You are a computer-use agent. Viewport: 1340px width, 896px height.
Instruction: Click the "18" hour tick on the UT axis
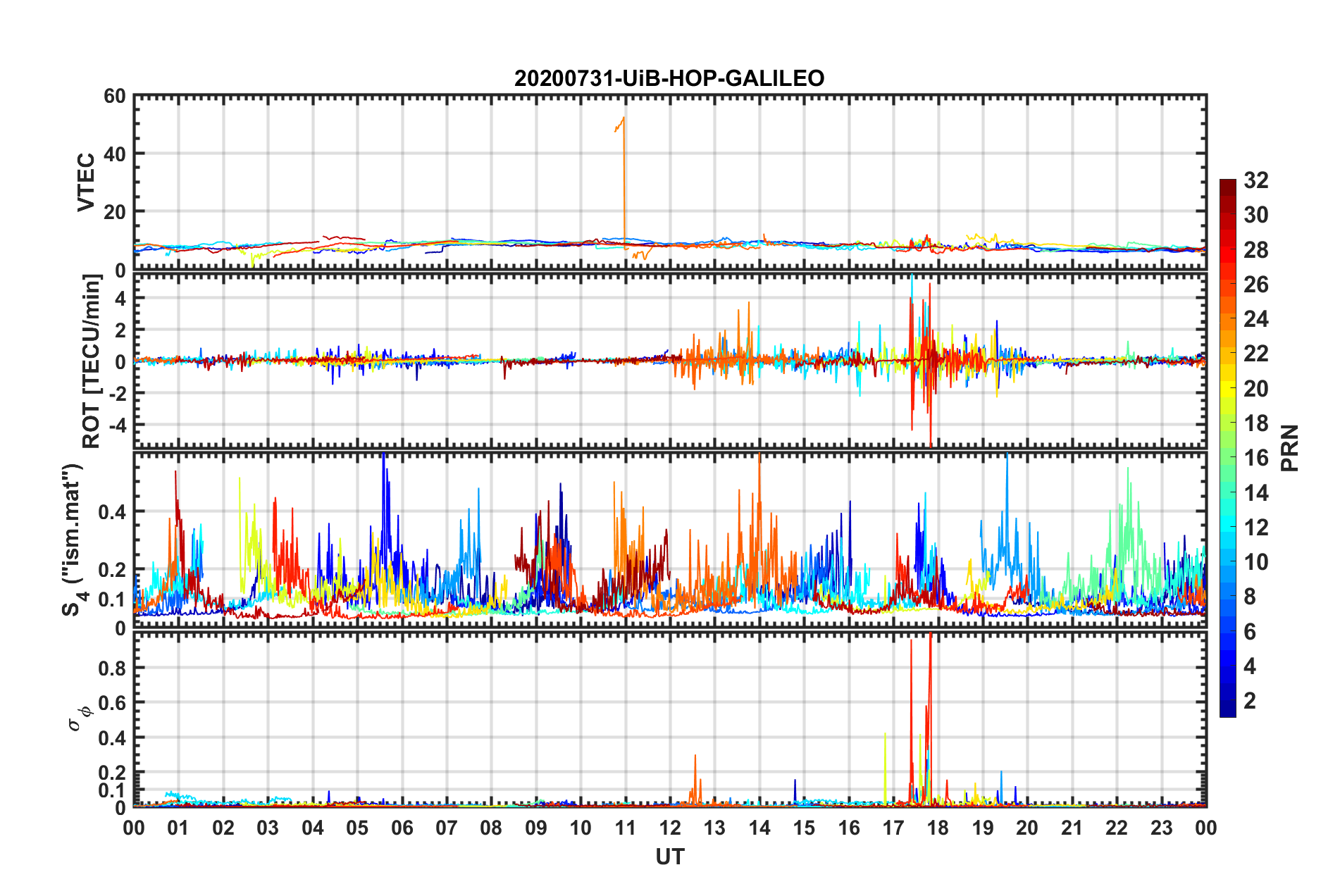(938, 828)
